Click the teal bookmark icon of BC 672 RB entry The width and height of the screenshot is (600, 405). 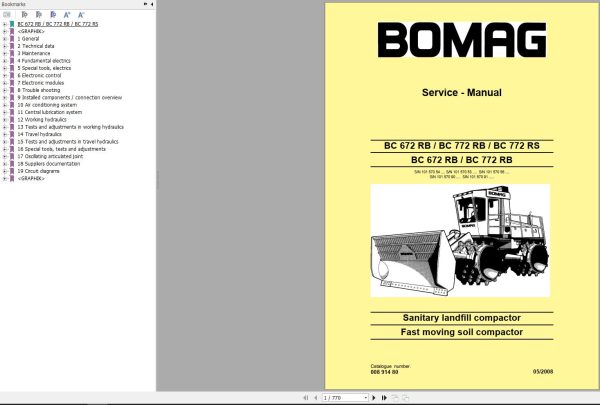(x=12, y=24)
